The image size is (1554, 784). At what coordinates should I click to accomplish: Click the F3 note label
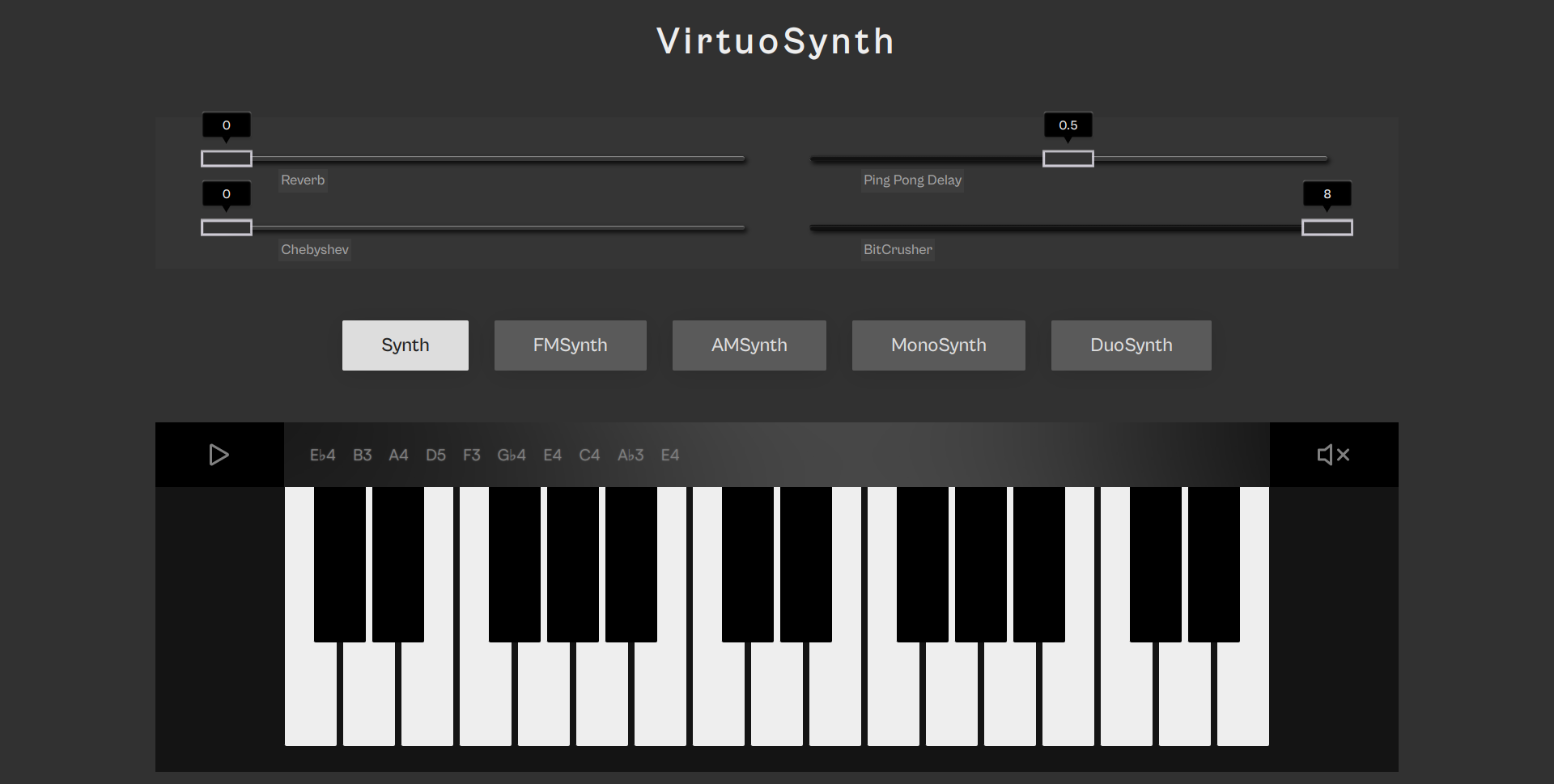pos(472,455)
